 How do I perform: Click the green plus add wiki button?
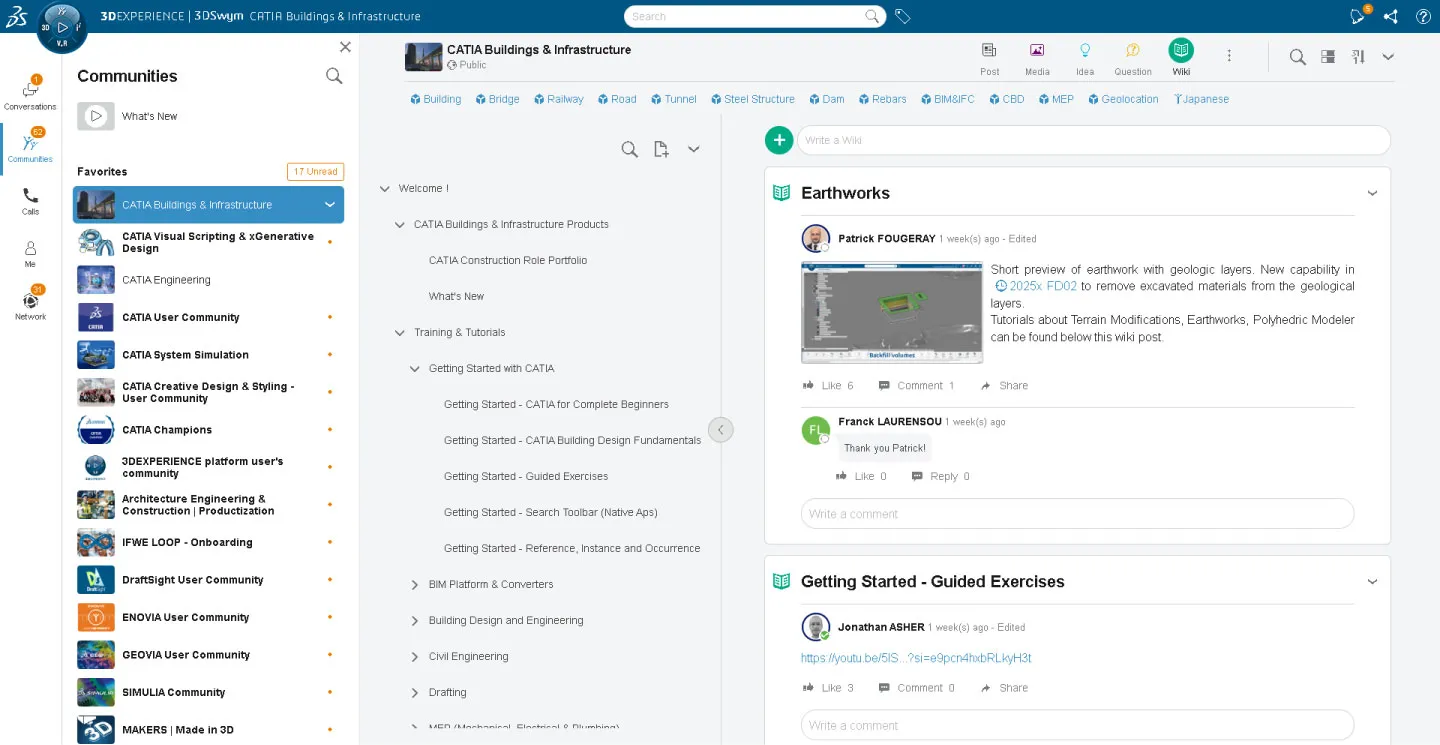pos(779,140)
